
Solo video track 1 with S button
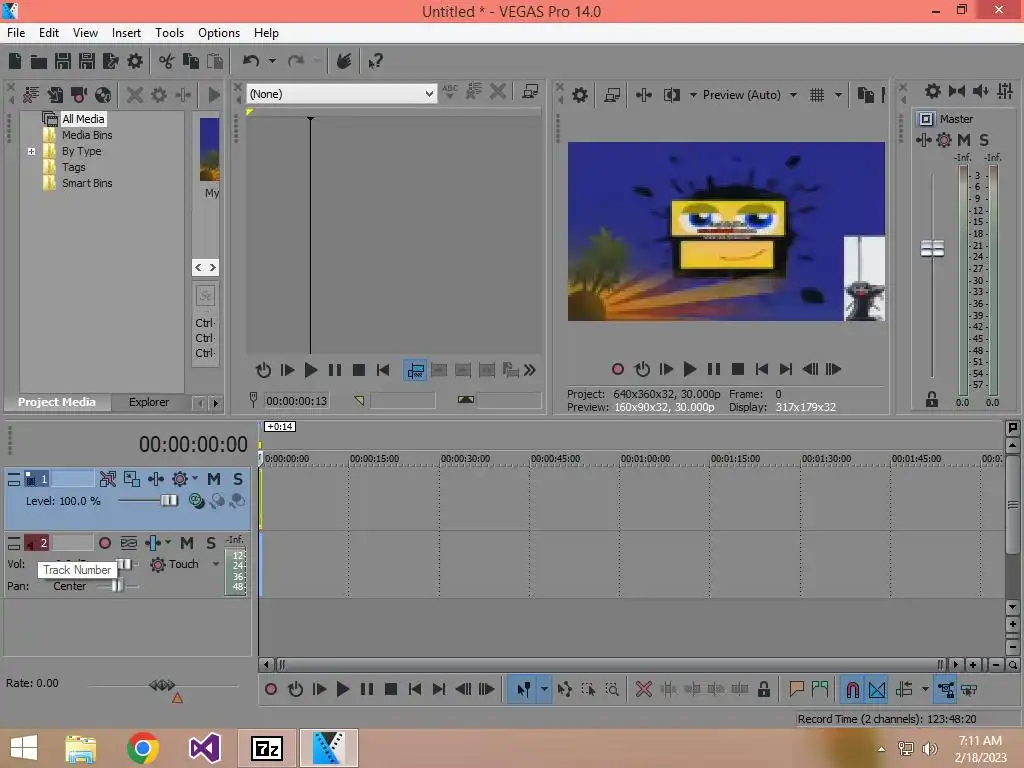point(238,479)
